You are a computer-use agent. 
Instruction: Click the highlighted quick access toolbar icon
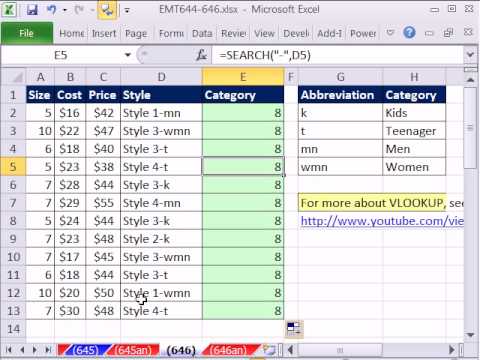pos(107,10)
